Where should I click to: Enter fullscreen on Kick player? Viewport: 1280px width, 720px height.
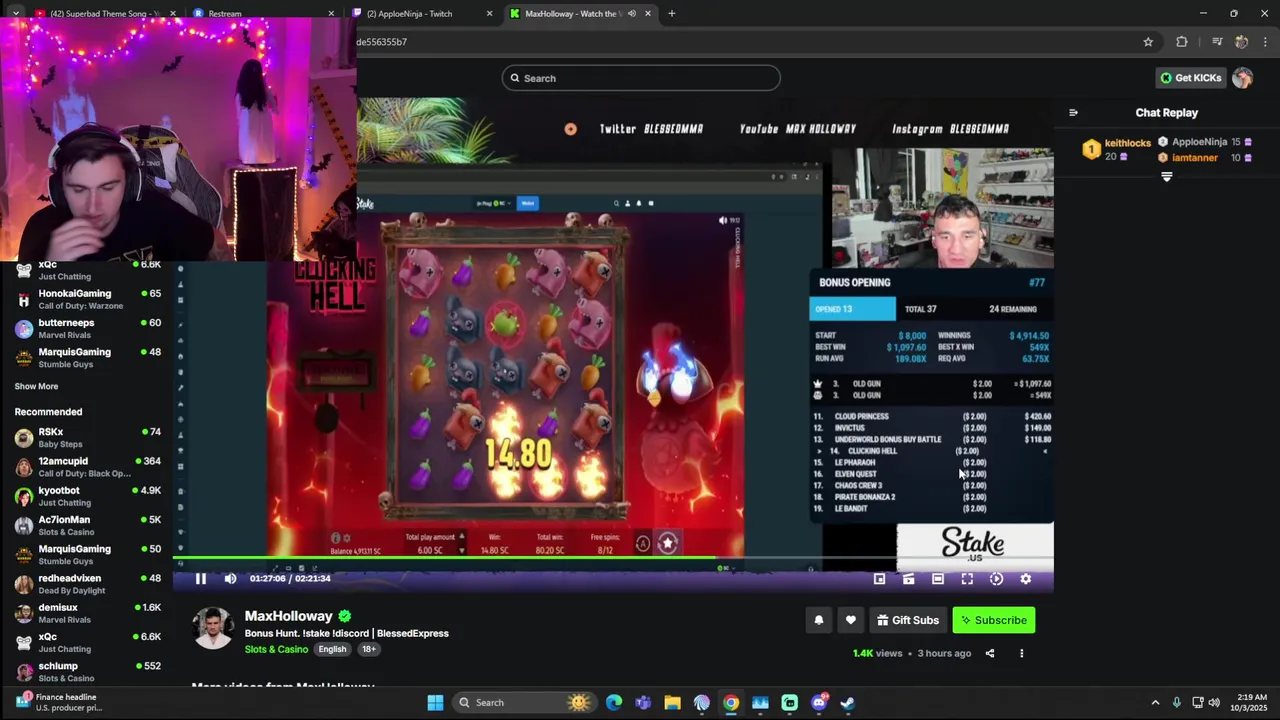[967, 579]
